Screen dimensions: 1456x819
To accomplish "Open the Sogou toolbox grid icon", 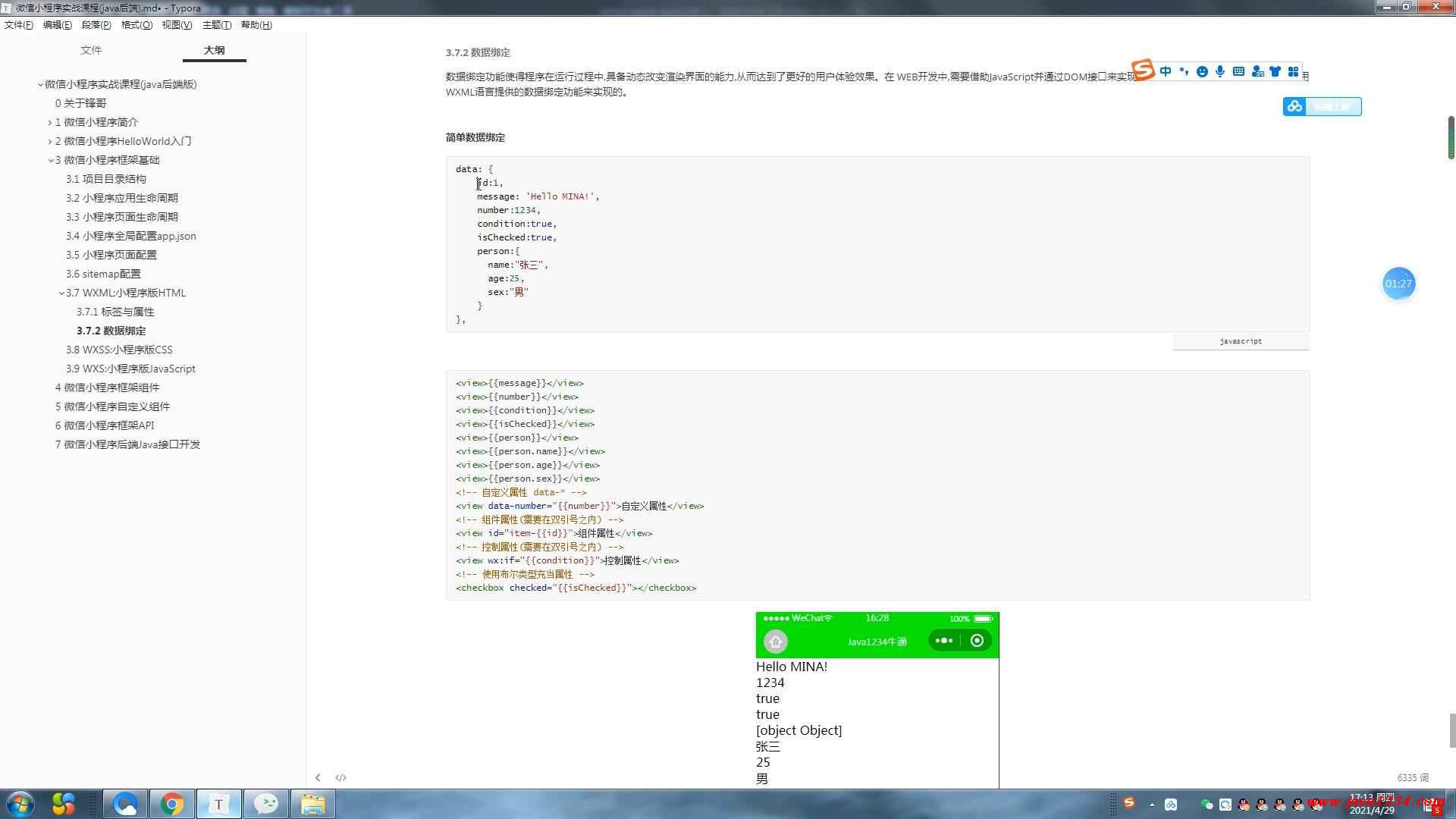I will coord(1294,71).
